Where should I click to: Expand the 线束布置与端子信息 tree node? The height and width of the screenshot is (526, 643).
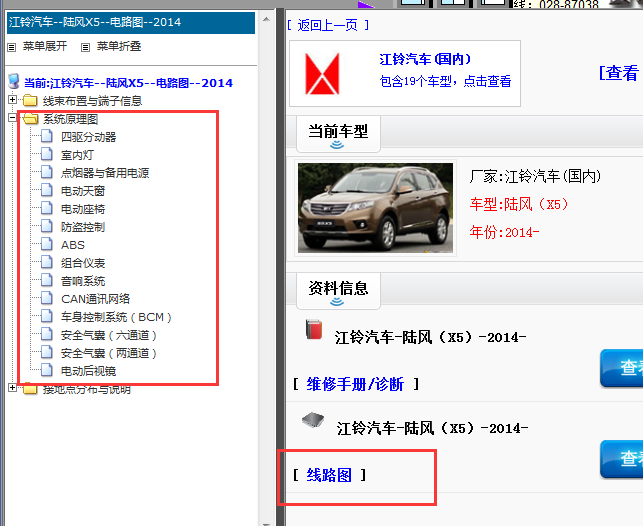pyautogui.click(x=12, y=100)
